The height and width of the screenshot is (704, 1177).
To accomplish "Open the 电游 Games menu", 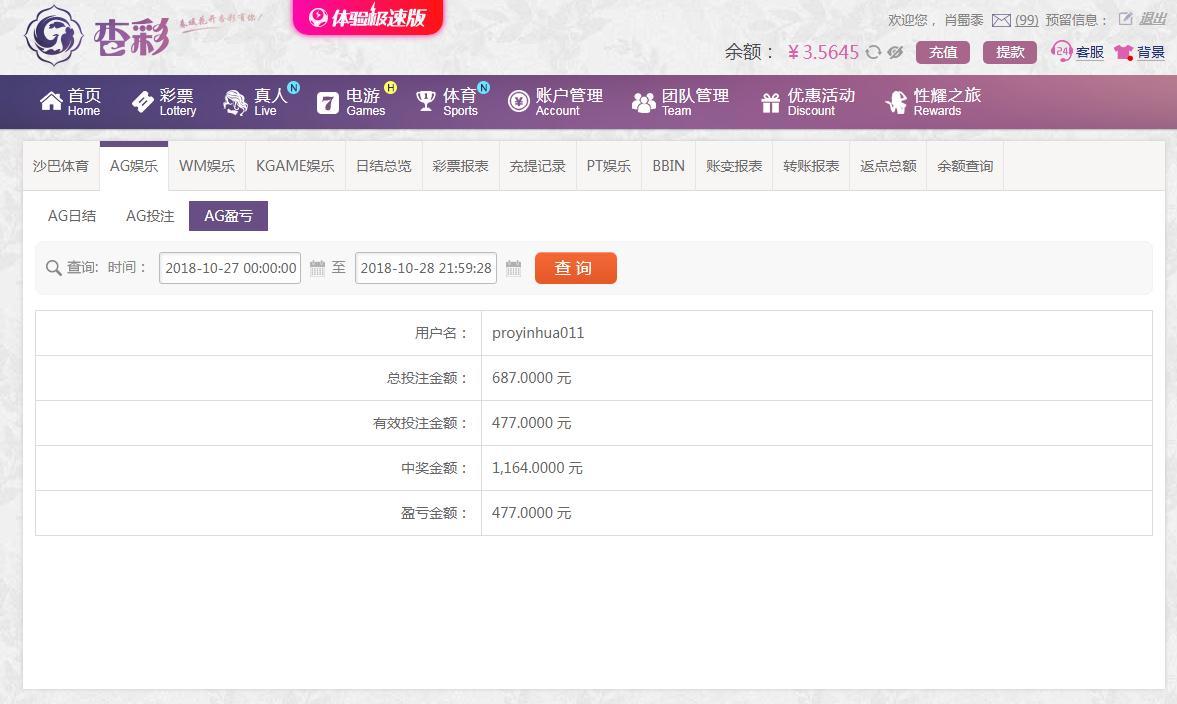I will pos(356,101).
